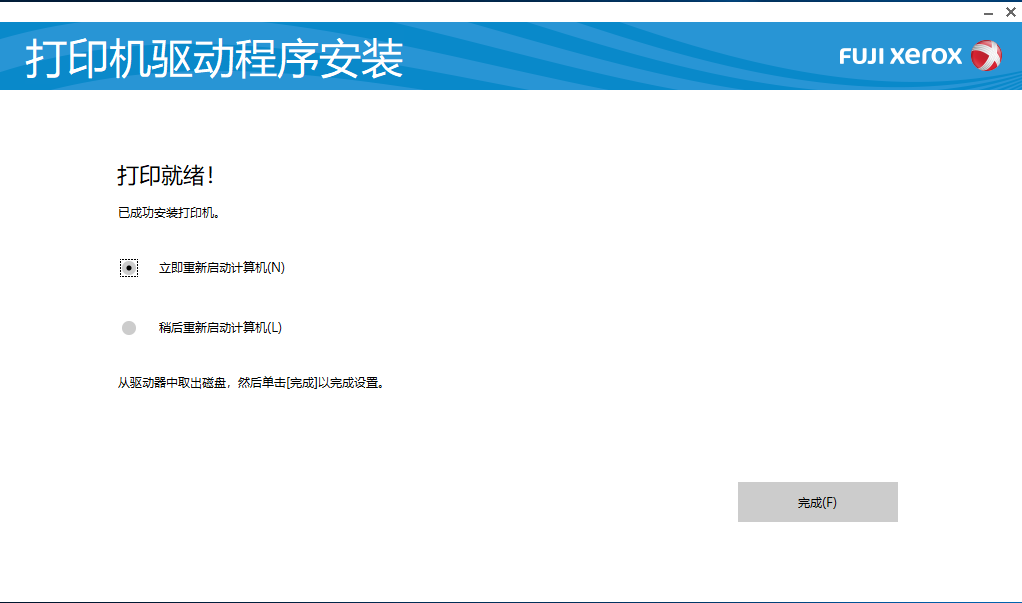Click the 立即重新启动计算机(N) option label
Viewport: 1022px width, 603px height.
pos(221,268)
